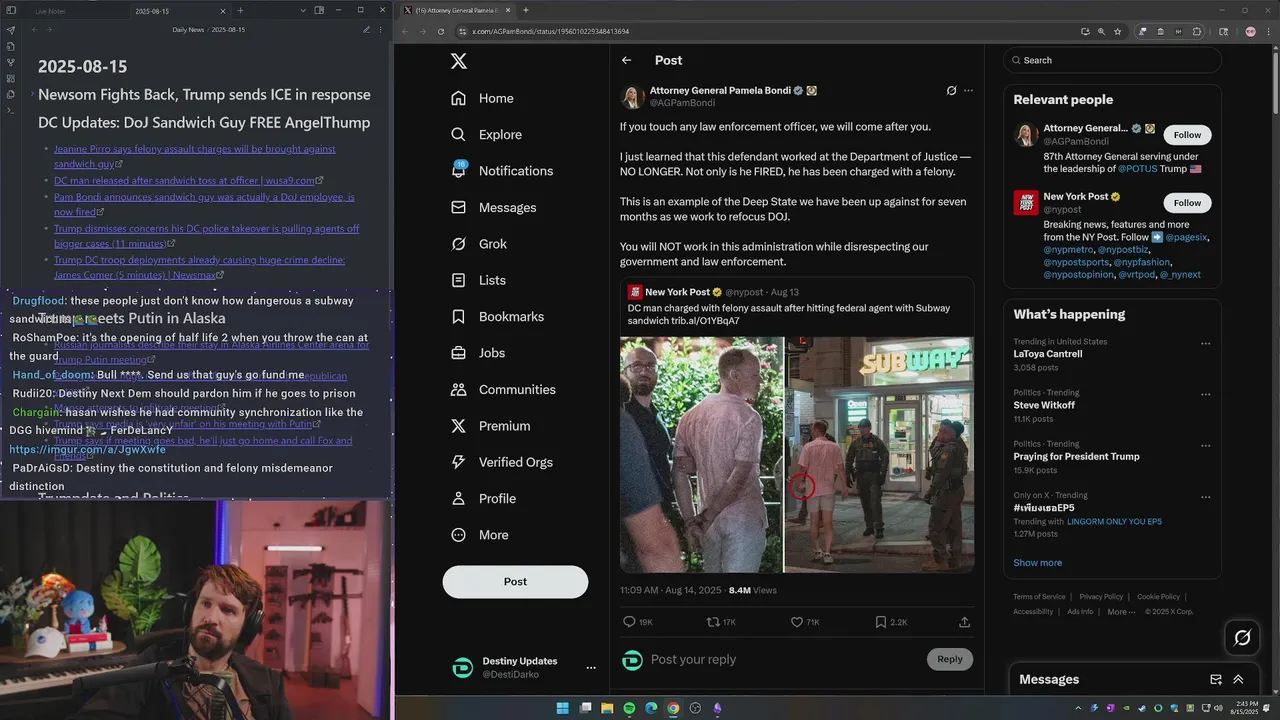This screenshot has width=1280, height=720.
Task: Open the graph view icon in notes ribbon
Action: 11,62
